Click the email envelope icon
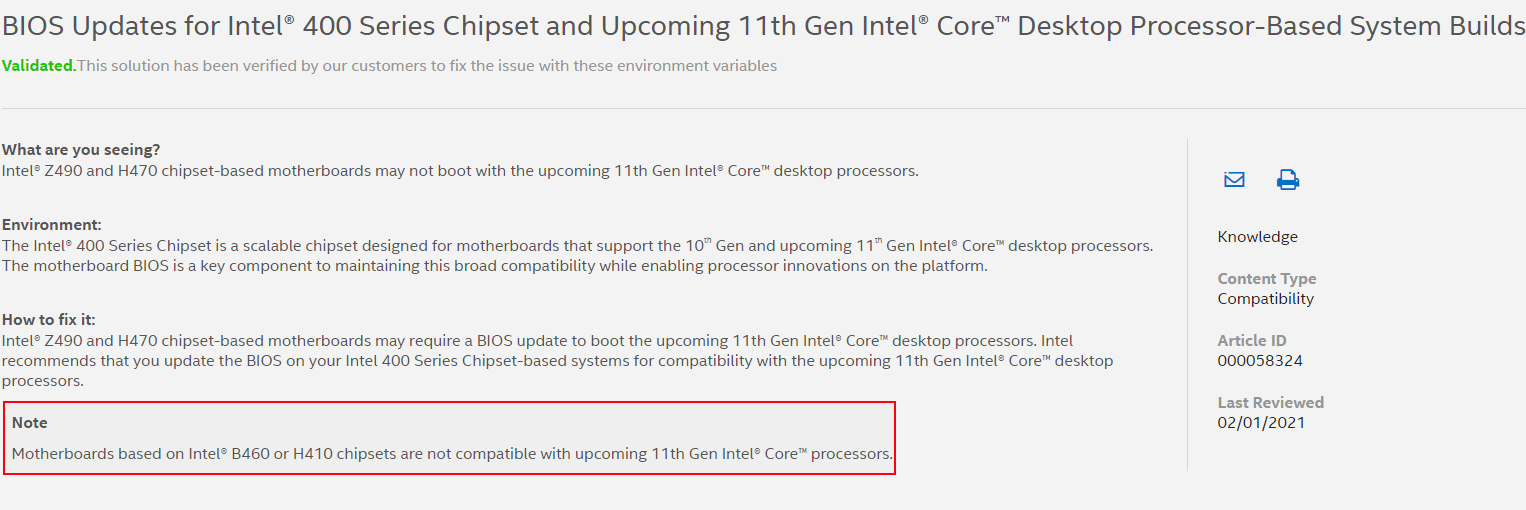 coord(1234,180)
